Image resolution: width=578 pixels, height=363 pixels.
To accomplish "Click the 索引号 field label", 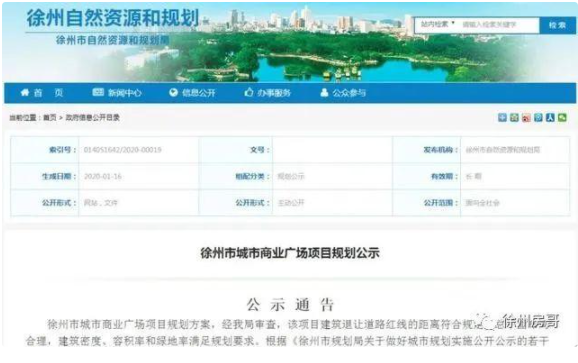I will pyautogui.click(x=63, y=150).
